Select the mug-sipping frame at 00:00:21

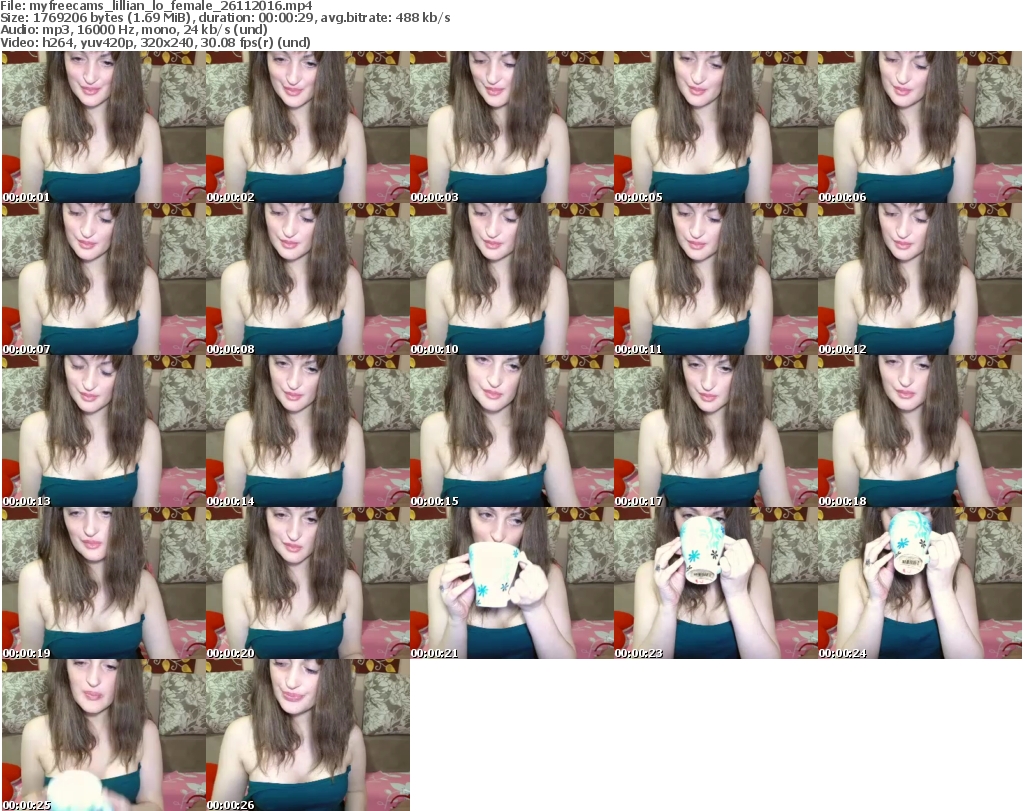pos(512,583)
